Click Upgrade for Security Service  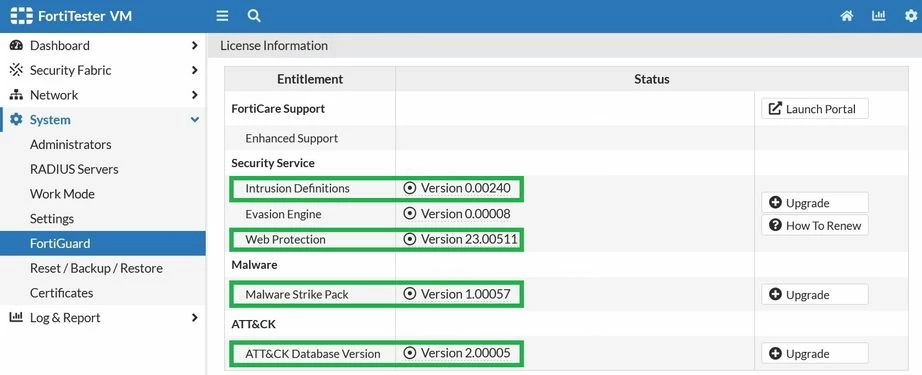[x=814, y=203]
